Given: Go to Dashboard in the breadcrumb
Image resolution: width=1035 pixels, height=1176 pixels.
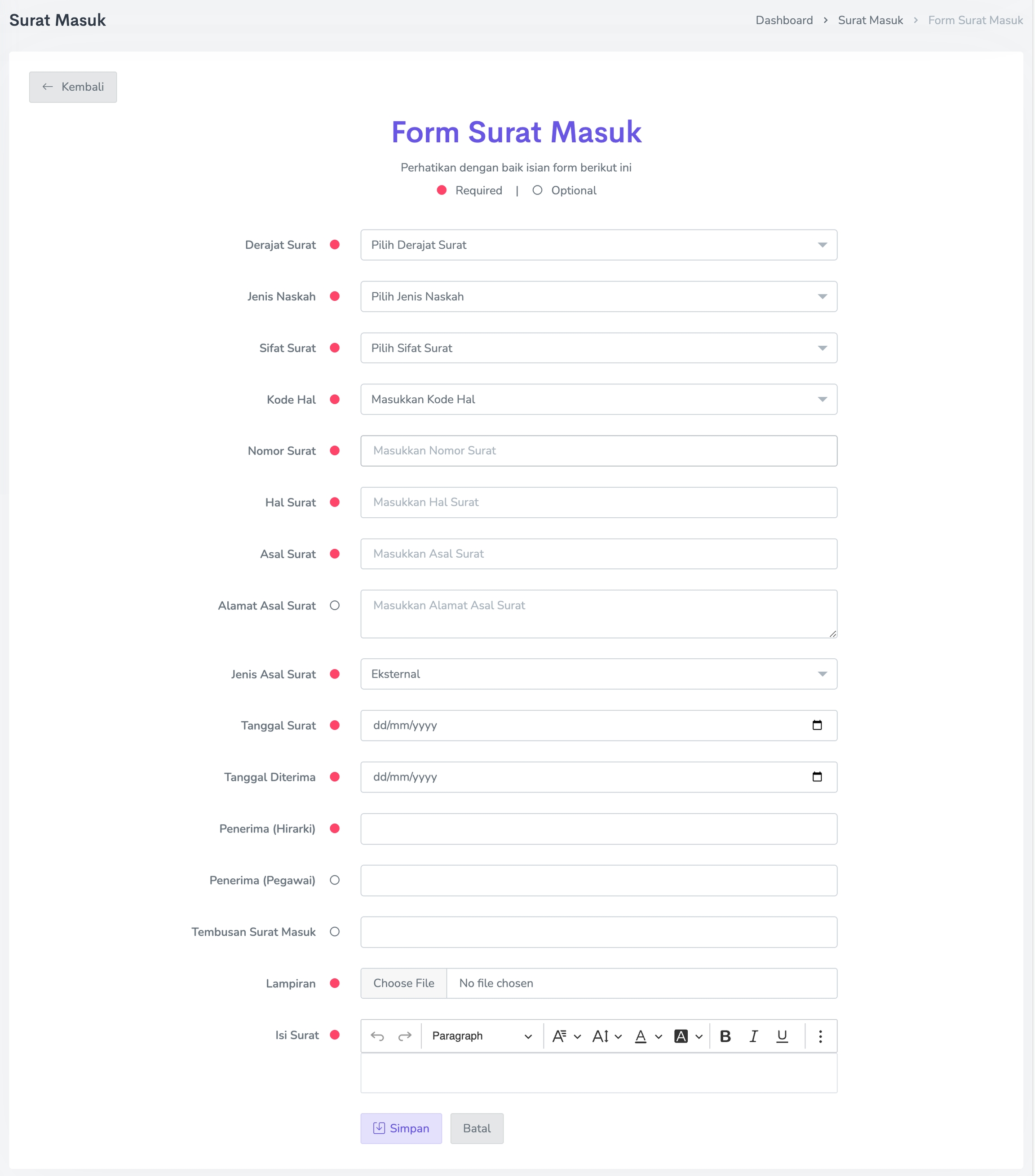Looking at the screenshot, I should pos(784,20).
